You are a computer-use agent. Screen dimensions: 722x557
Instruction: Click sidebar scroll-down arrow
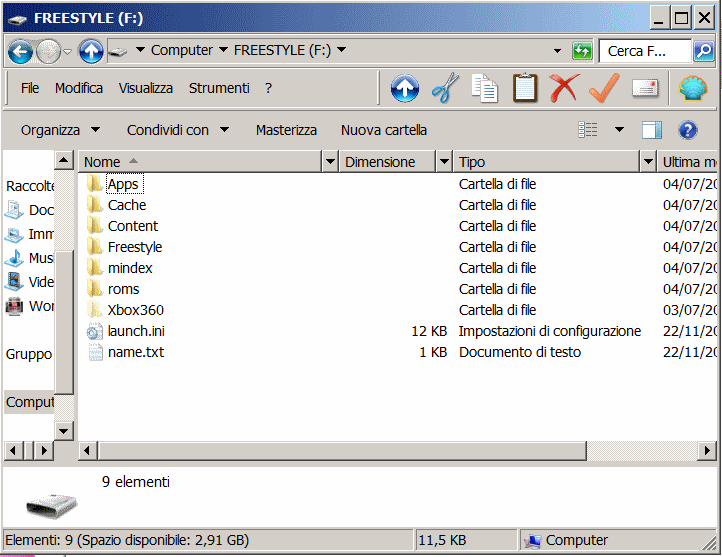(x=64, y=431)
